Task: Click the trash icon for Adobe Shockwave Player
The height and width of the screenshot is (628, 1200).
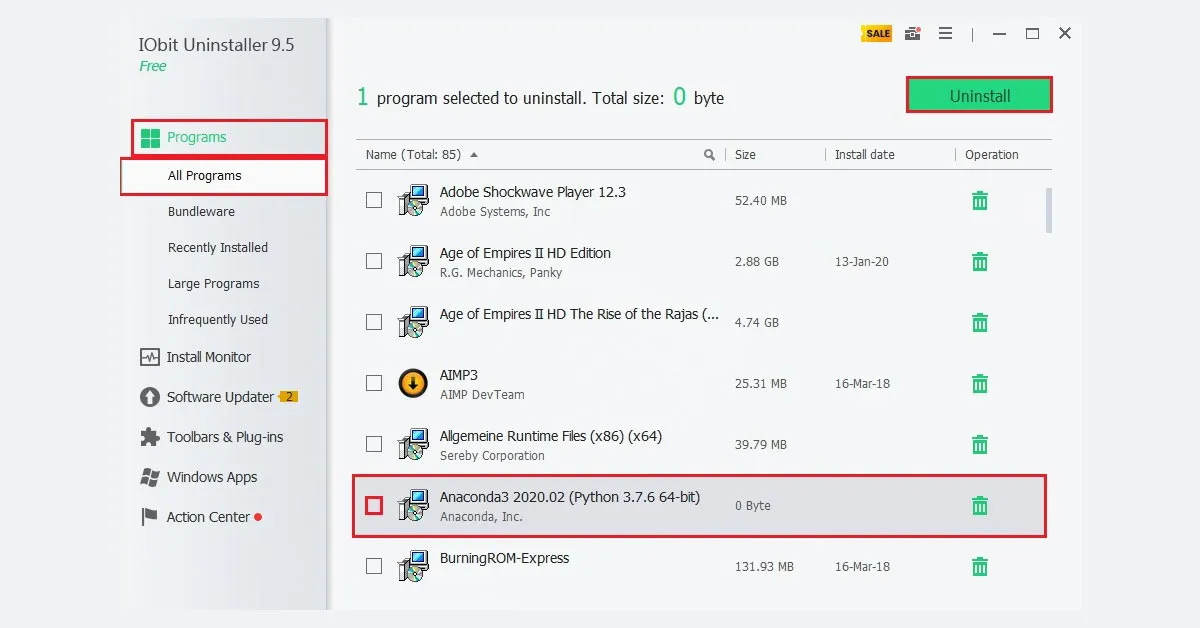Action: 979,200
